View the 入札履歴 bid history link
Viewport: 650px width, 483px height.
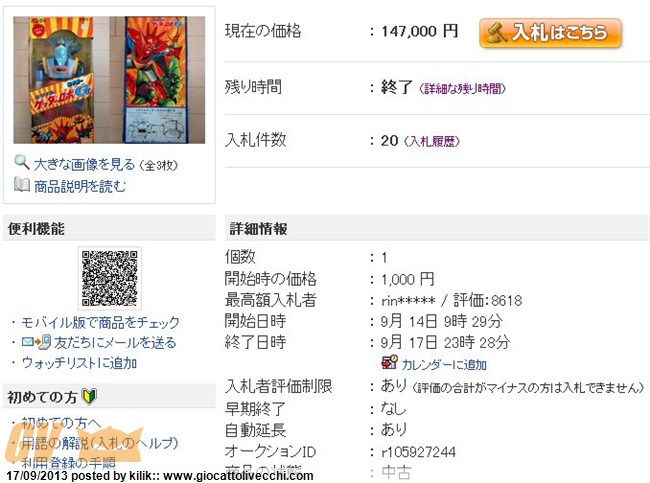click(x=432, y=141)
